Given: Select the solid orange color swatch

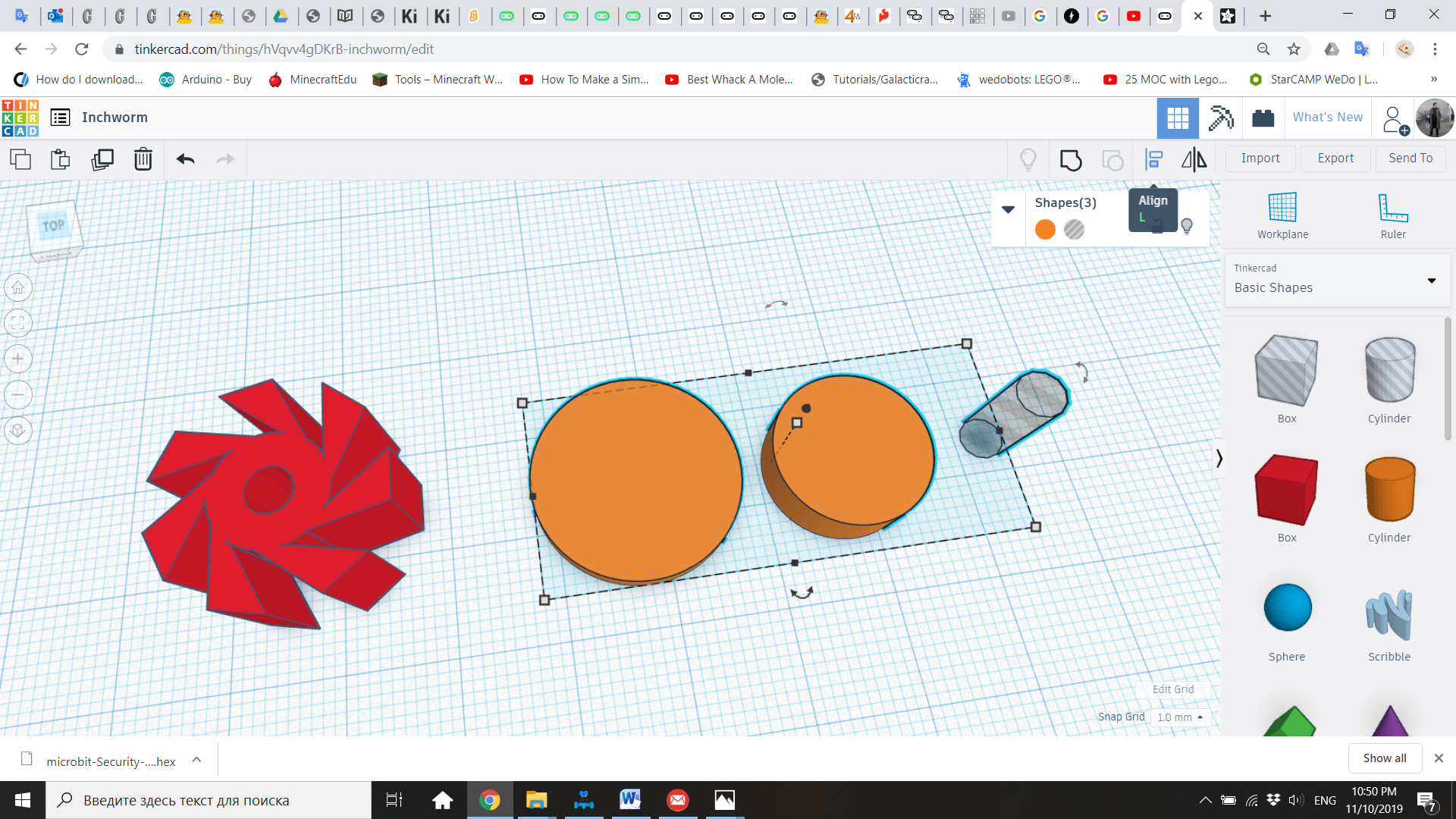Looking at the screenshot, I should pyautogui.click(x=1044, y=229).
